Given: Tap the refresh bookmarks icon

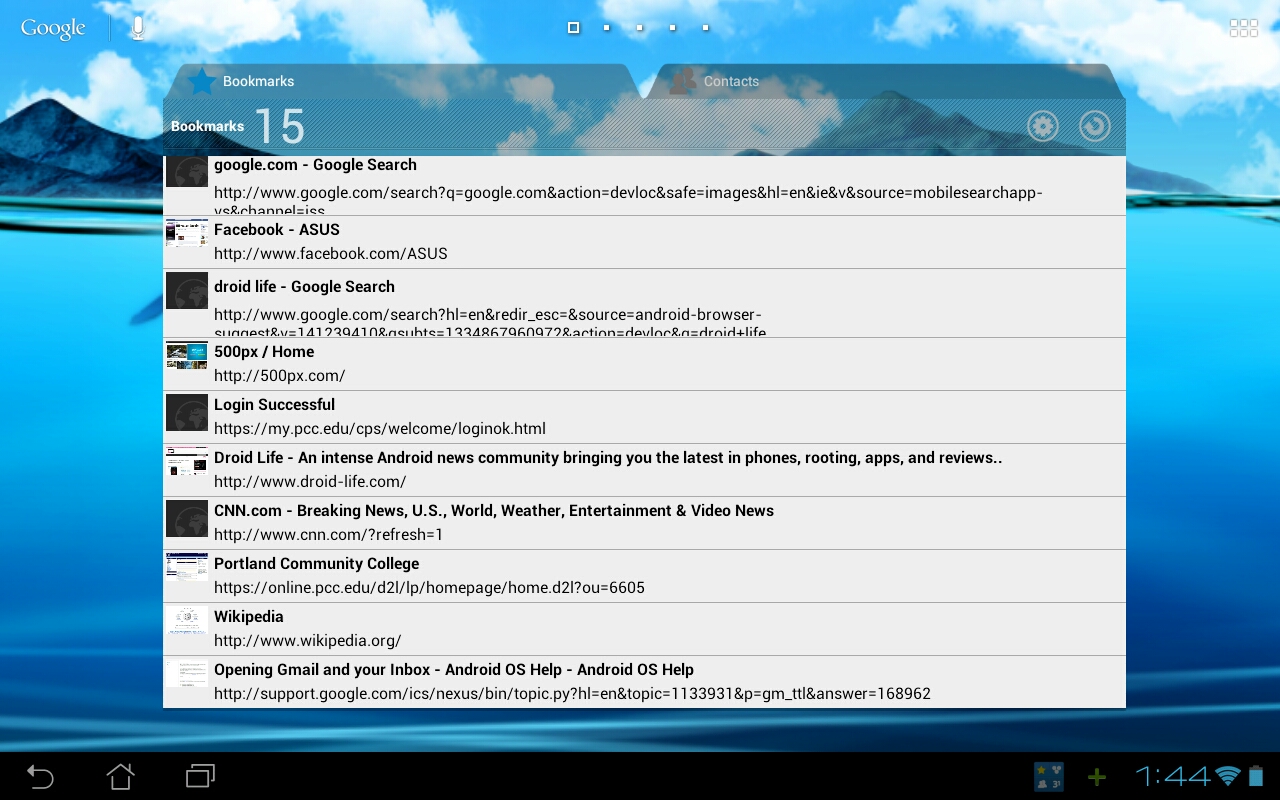Looking at the screenshot, I should tap(1095, 126).
